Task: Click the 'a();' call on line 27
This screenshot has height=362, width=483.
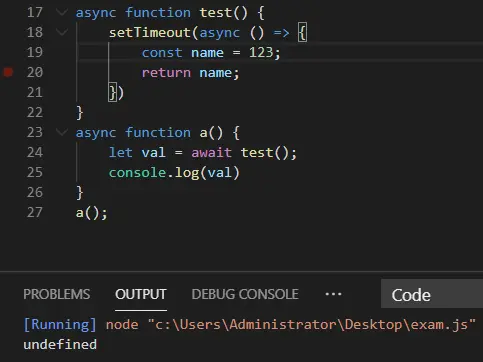Action: click(x=92, y=213)
